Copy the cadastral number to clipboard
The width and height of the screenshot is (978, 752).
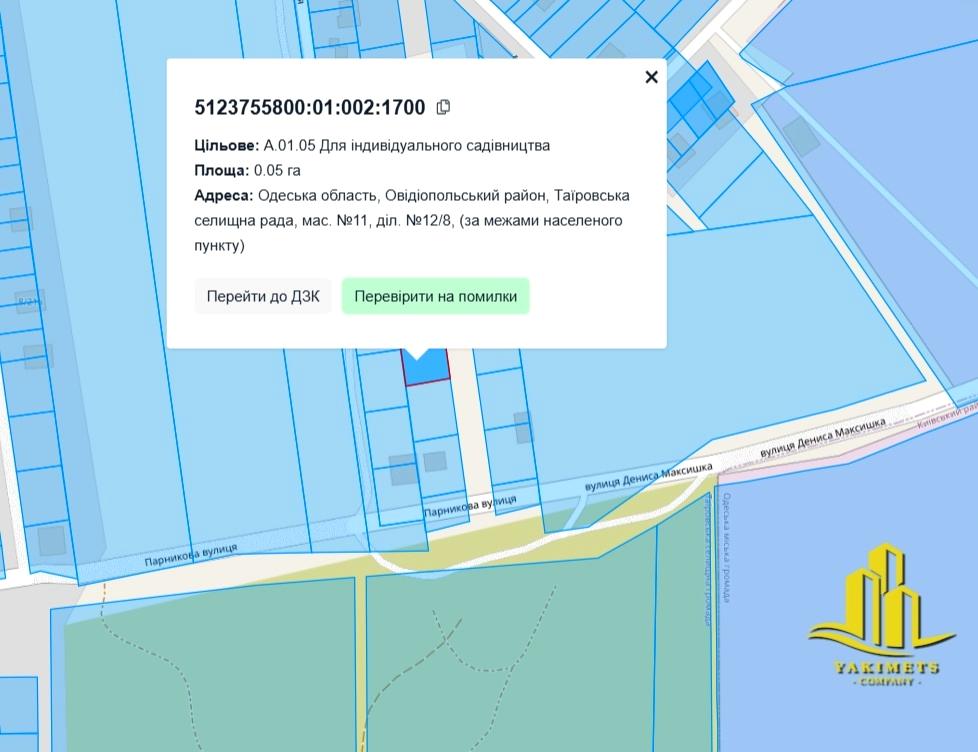(444, 107)
